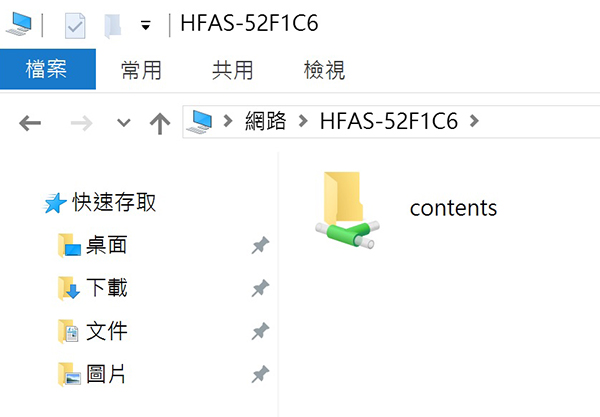The height and width of the screenshot is (417, 600).
Task: Click the network computer icon in address bar
Action: tap(199, 122)
